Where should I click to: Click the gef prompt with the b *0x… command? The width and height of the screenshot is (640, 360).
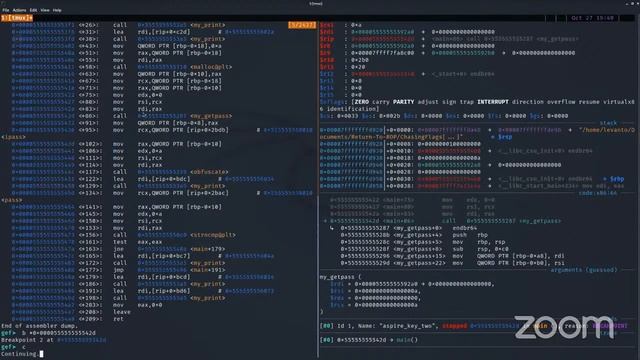pos(48,333)
